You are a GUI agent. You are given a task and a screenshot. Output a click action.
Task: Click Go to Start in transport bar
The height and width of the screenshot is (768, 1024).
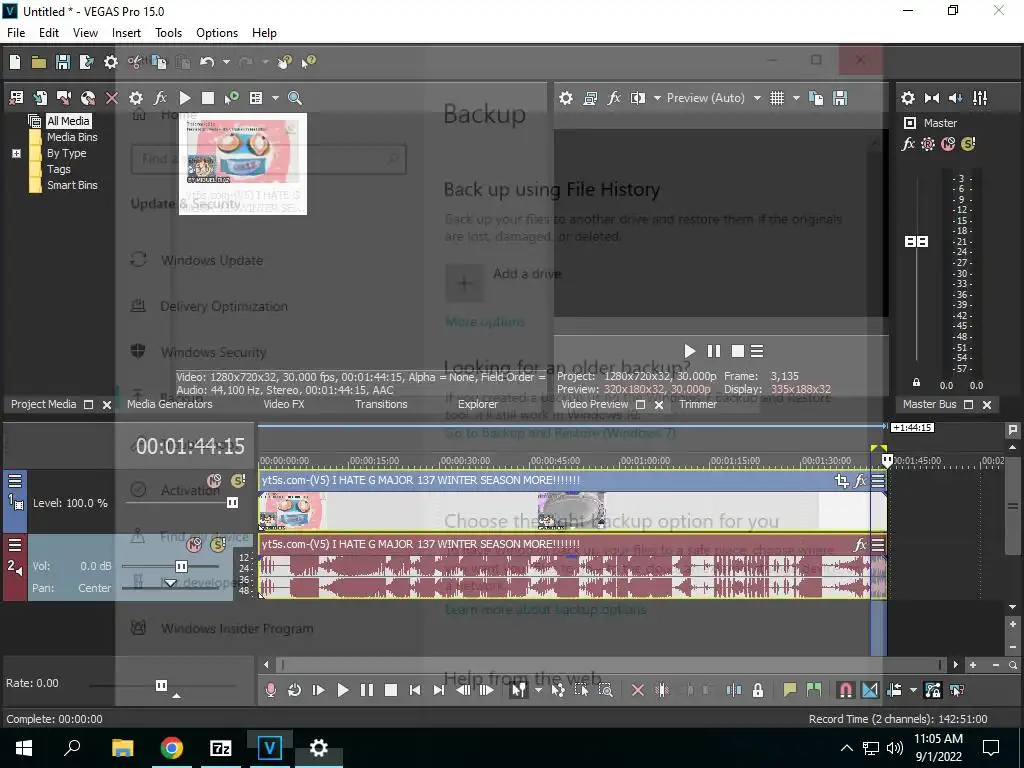tap(415, 690)
